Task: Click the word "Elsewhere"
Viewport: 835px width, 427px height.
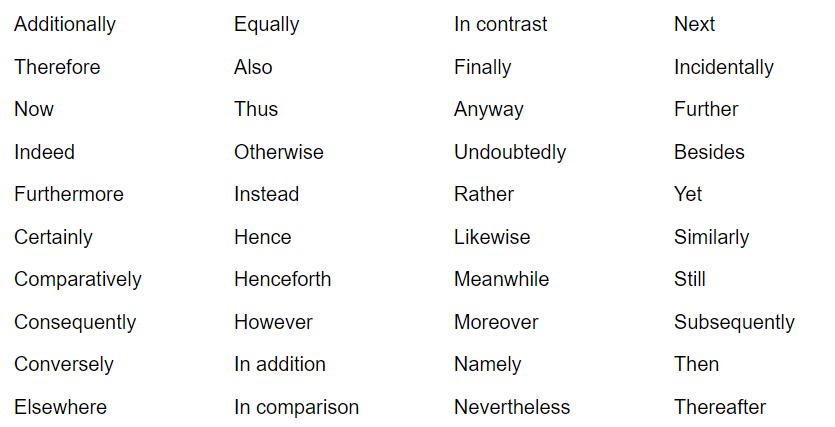Action: click(x=60, y=407)
